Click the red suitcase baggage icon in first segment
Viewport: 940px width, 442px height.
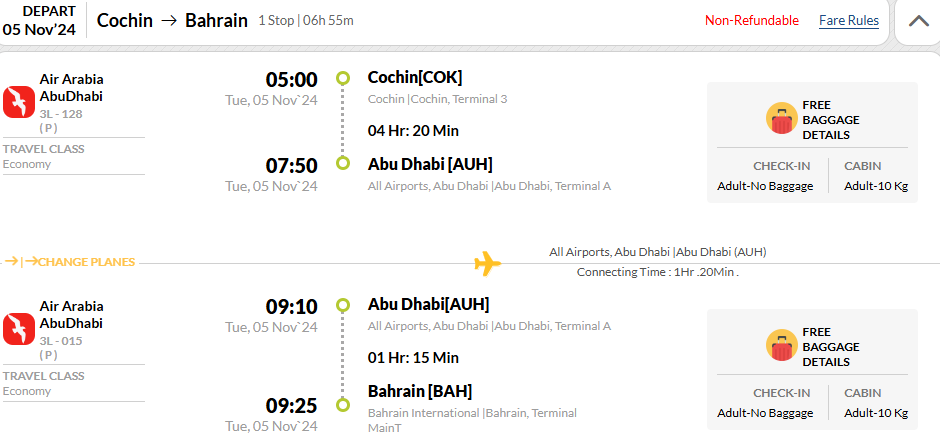pyautogui.click(x=782, y=119)
